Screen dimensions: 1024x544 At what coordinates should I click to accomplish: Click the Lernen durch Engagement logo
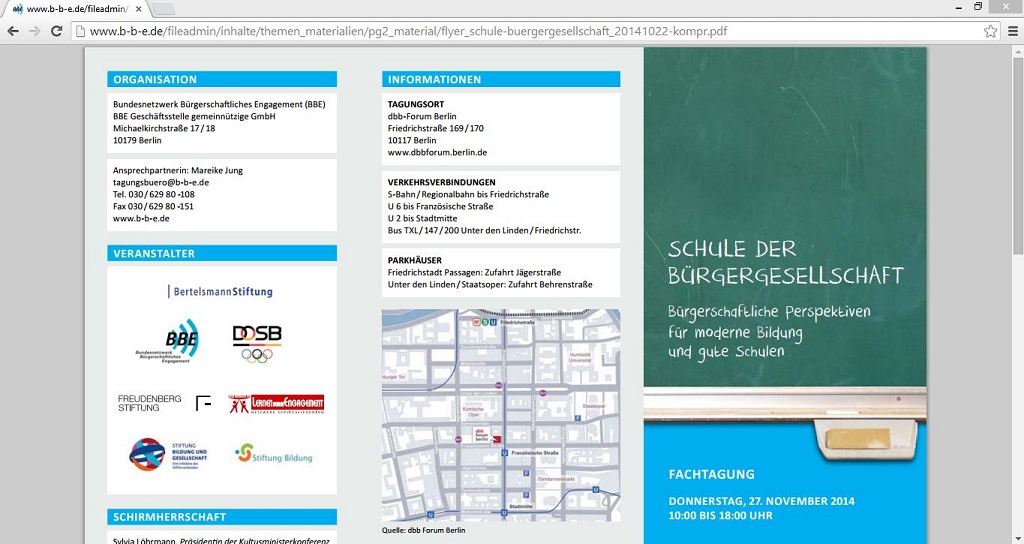[276, 404]
